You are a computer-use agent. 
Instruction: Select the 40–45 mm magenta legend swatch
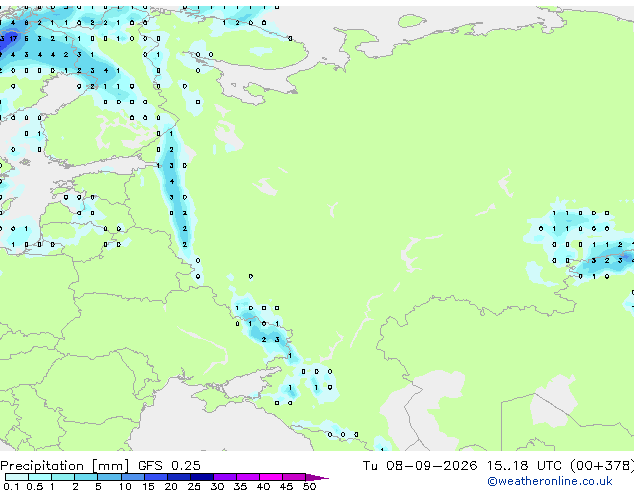[x=271, y=477]
